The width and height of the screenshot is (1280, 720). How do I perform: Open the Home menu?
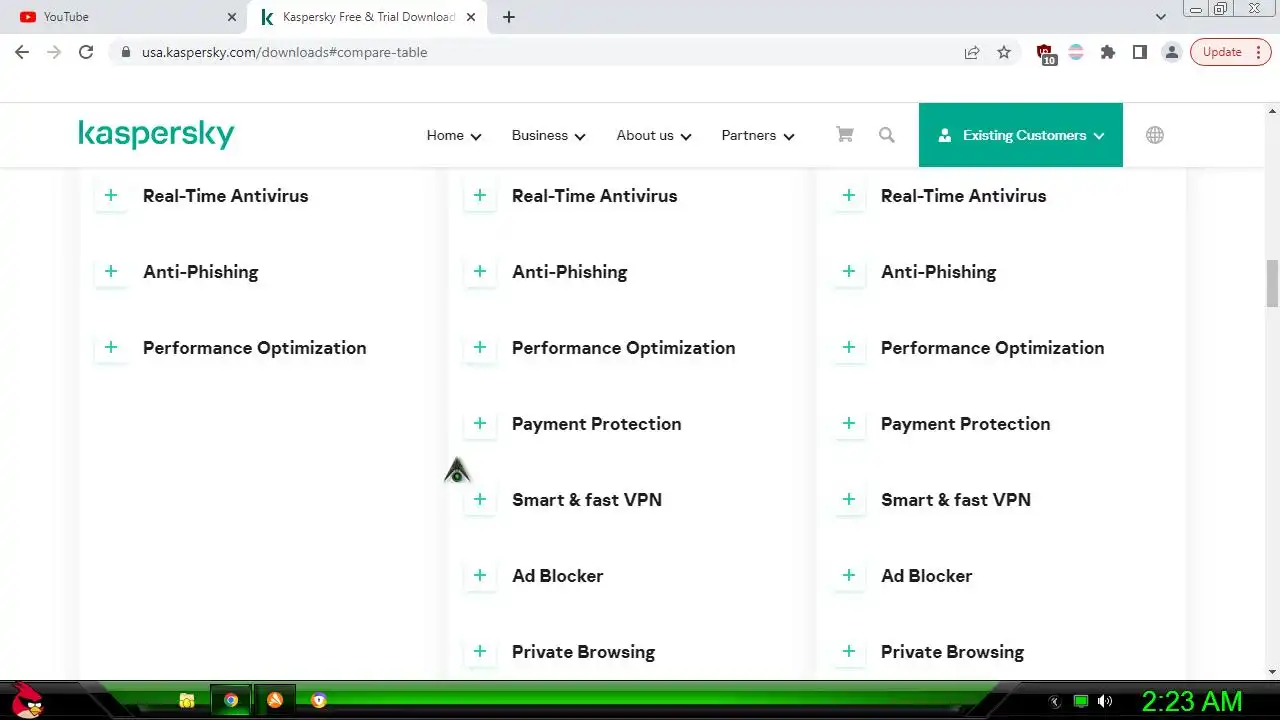(x=454, y=135)
